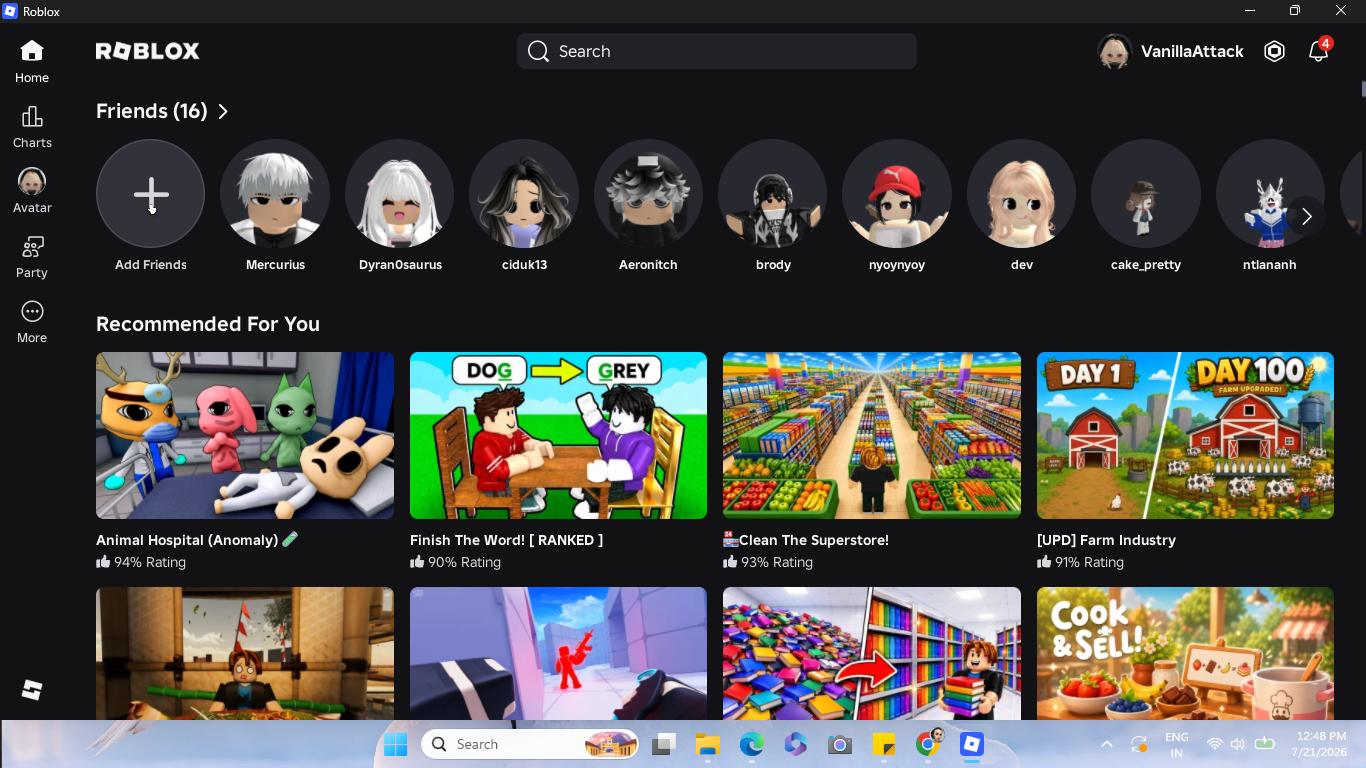This screenshot has height=768, width=1366.
Task: Click the [UPD] Farm Industry title
Action: point(1106,540)
